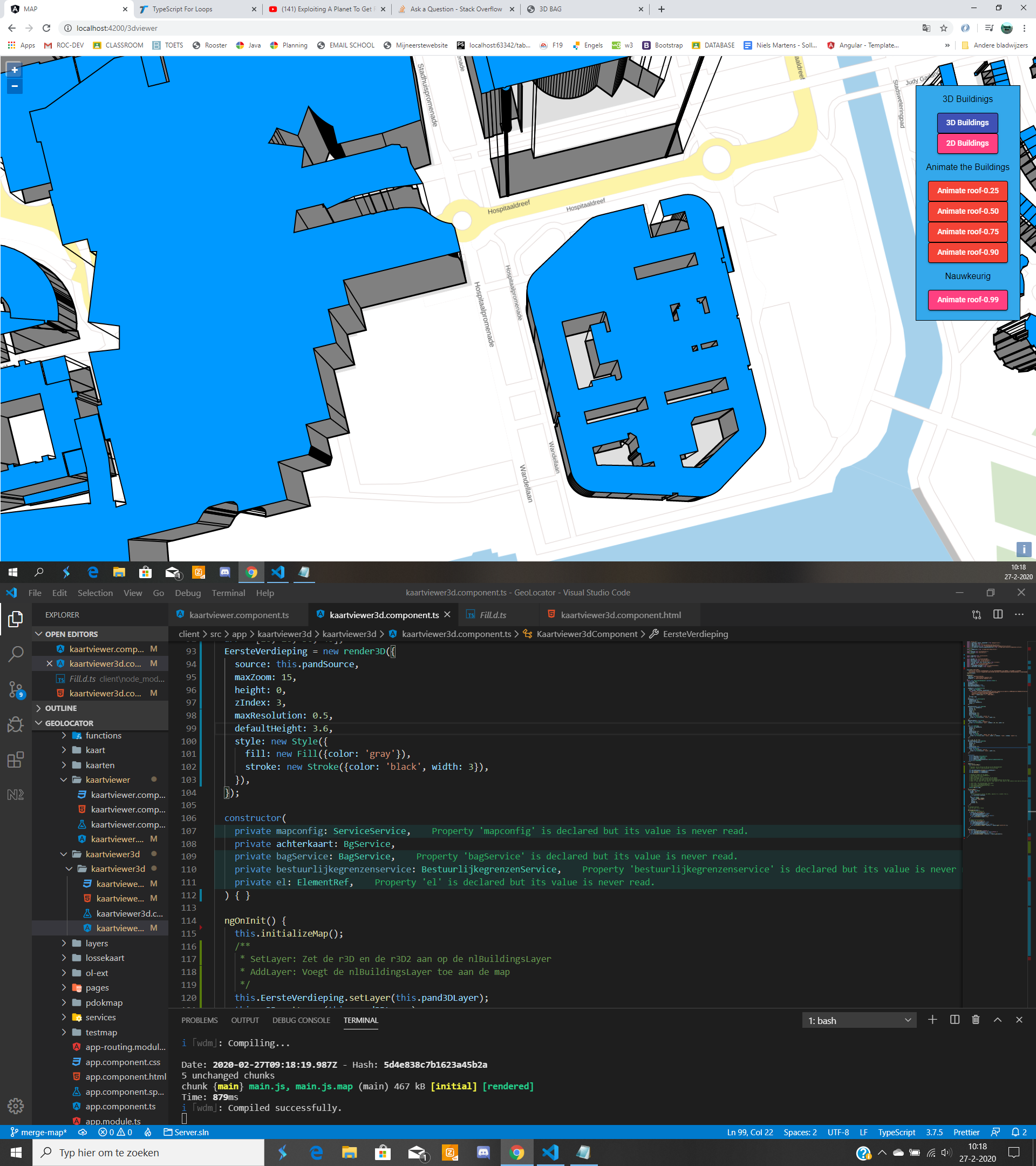Open the '1: bash' terminal dropdown

click(x=858, y=1020)
